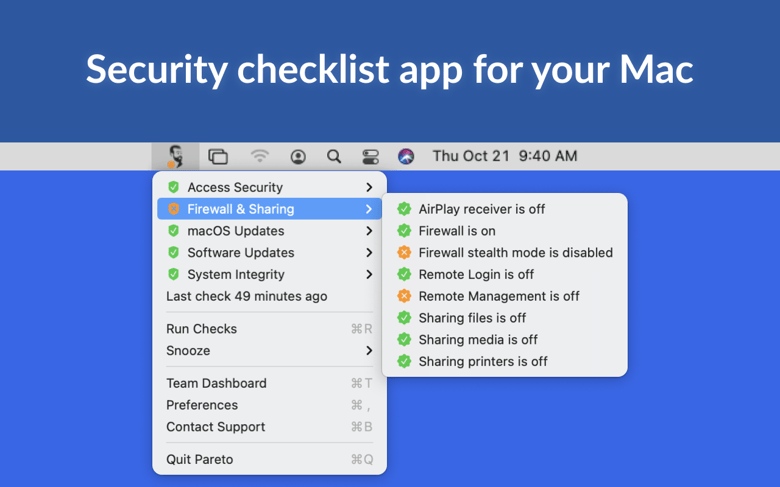
Task: Launch Siri from the menu bar
Action: (x=406, y=157)
